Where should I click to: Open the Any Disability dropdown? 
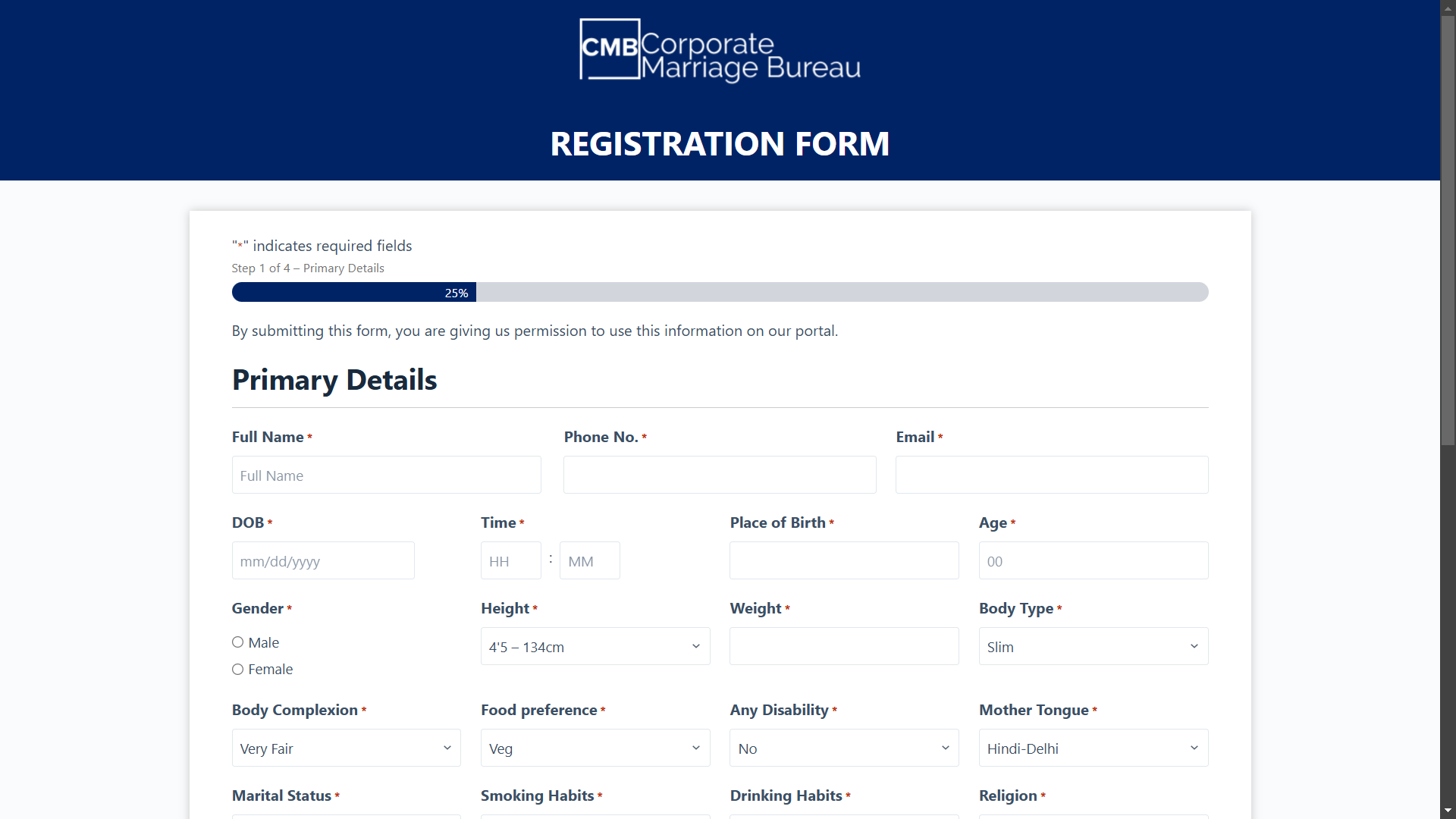(x=843, y=748)
